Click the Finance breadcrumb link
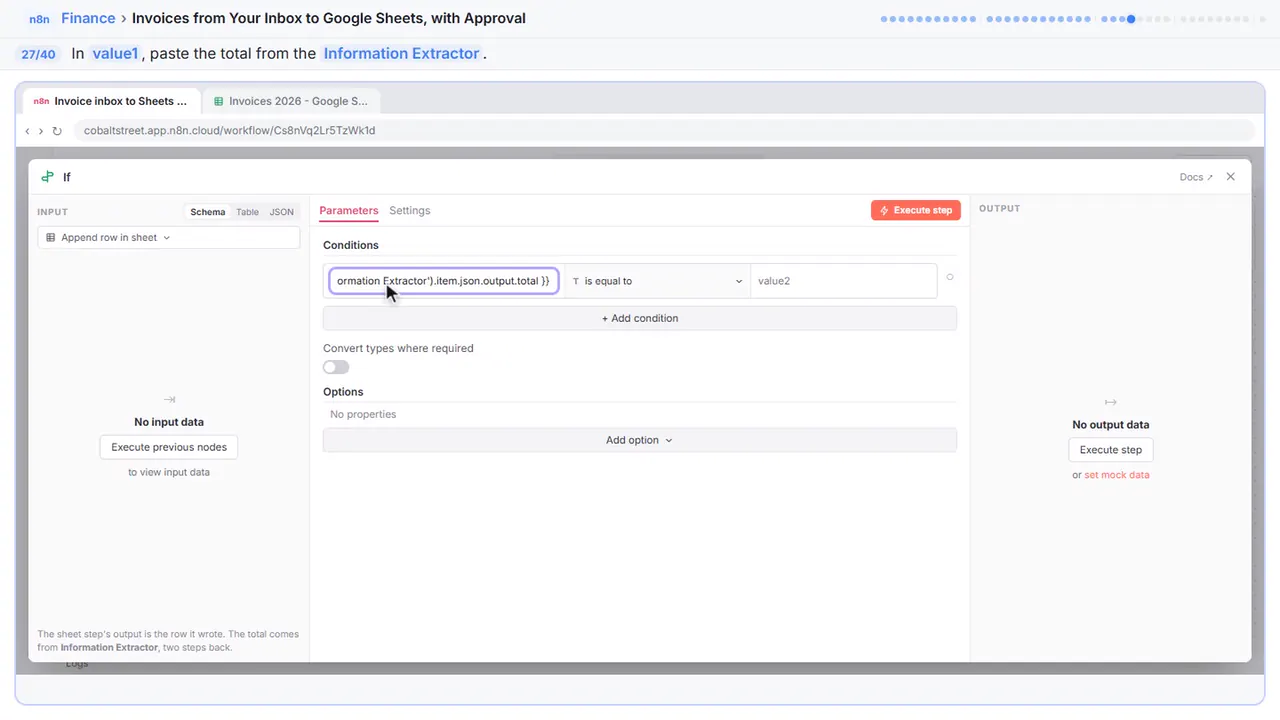1280x720 pixels. [88, 18]
